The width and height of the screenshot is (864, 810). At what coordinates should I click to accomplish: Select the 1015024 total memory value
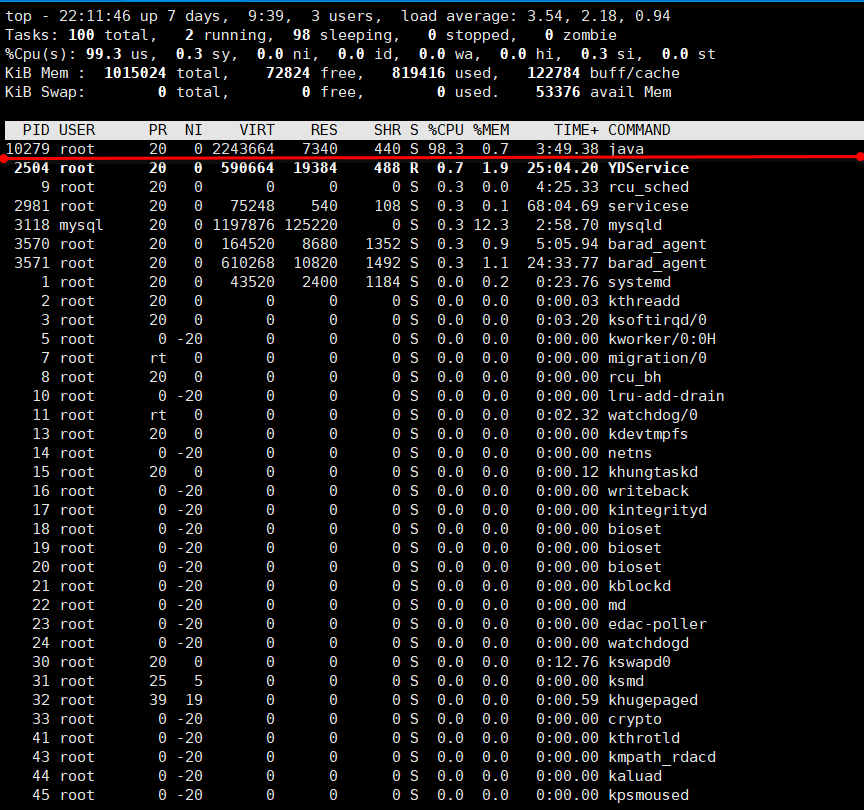pos(135,73)
